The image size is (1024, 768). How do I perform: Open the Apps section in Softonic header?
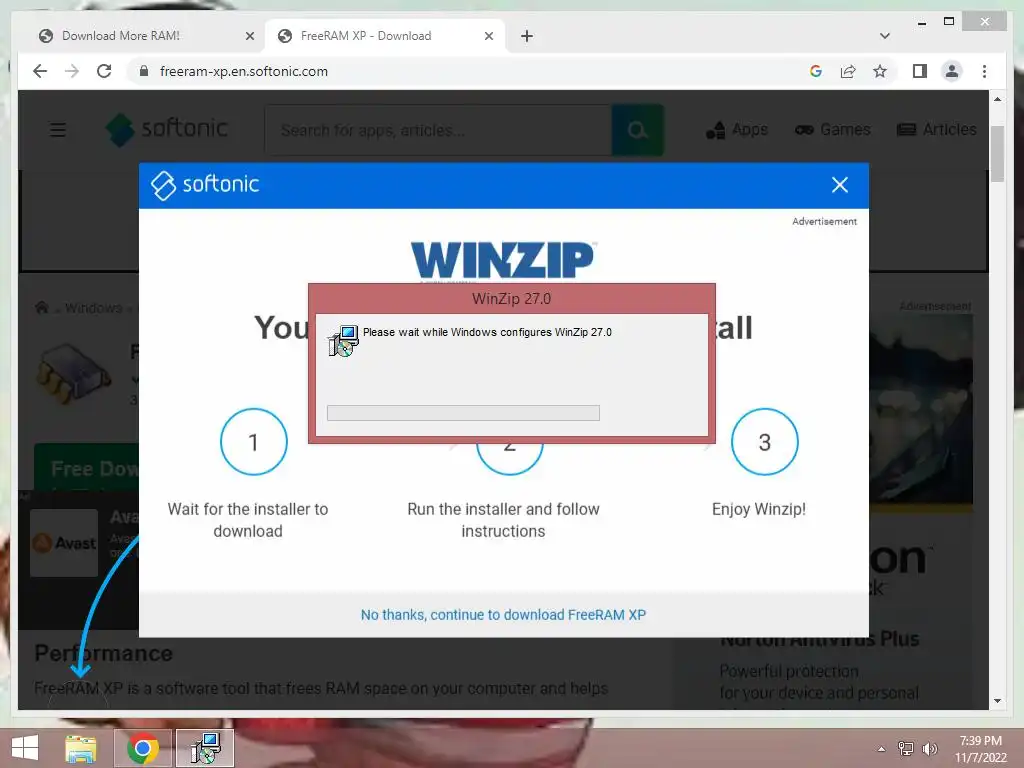click(737, 130)
